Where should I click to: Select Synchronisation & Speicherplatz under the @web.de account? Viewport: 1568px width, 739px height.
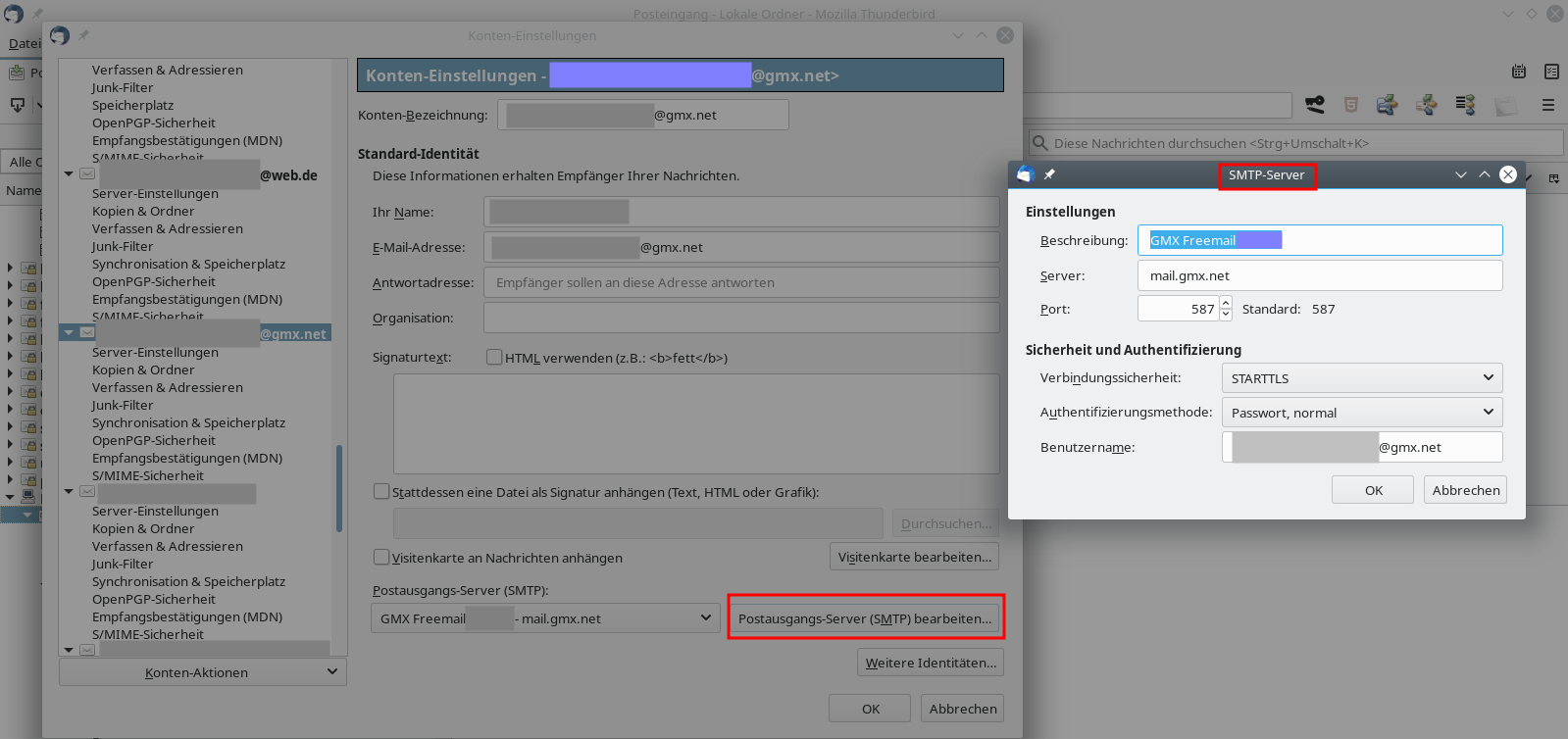[188, 264]
